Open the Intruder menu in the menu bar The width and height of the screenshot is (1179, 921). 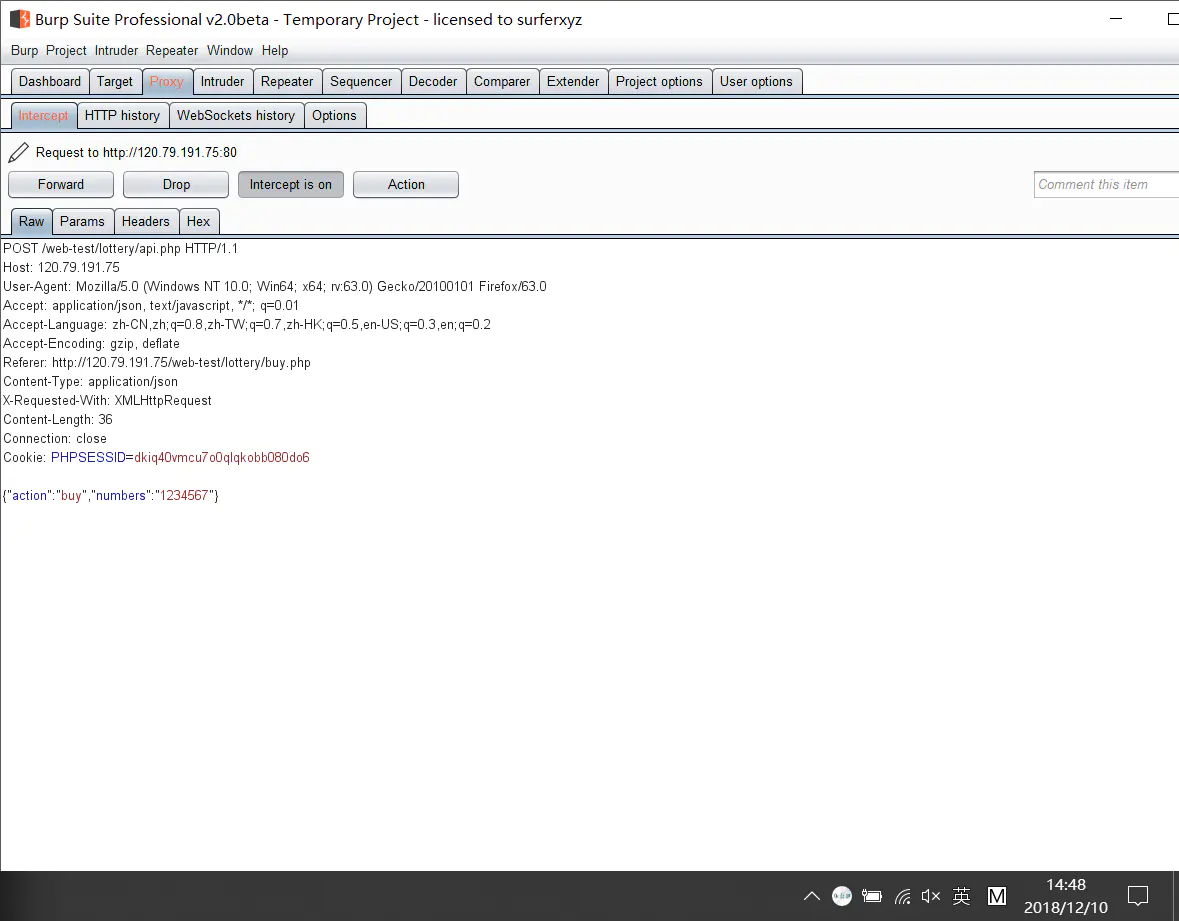117,50
